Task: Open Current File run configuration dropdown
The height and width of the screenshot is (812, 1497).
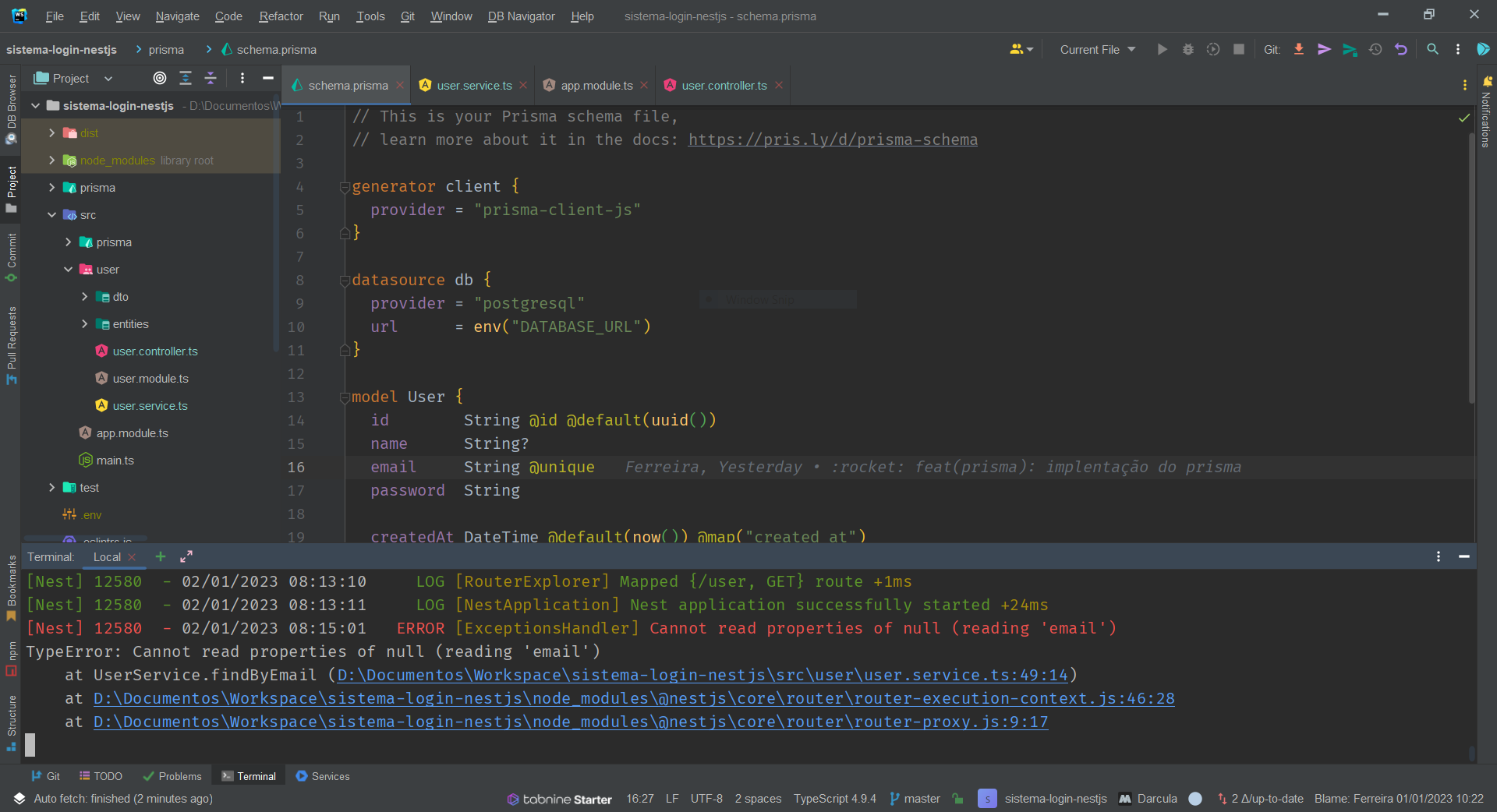Action: 1098,49
